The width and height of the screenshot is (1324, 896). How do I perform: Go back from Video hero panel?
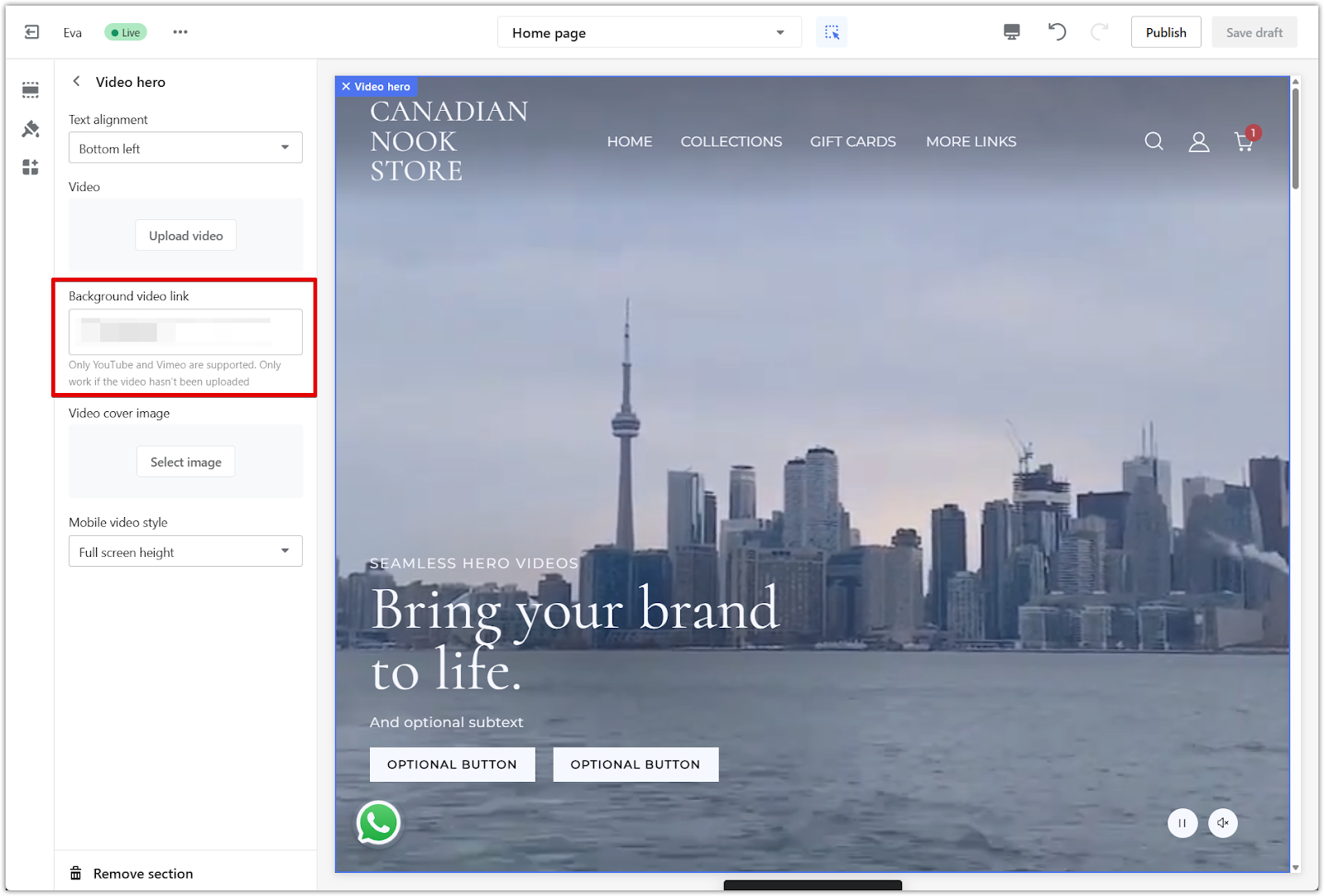coord(77,81)
